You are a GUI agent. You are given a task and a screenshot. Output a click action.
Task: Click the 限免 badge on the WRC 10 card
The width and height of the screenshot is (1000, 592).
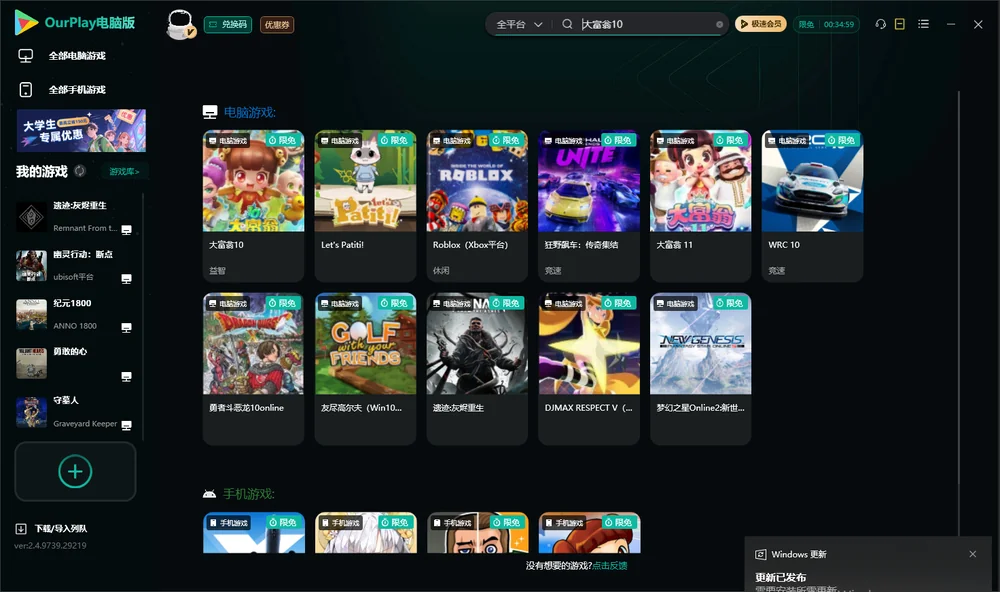coord(842,140)
